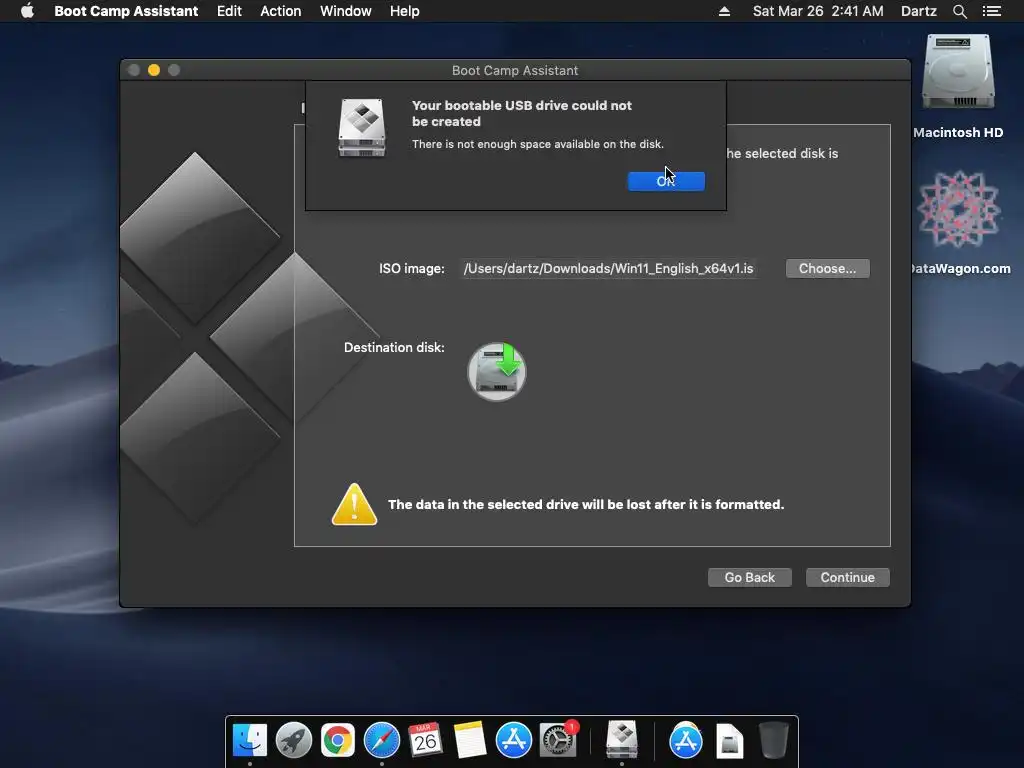Click Boot Camp Assistant icon in Dock
Screen dimensions: 1024x768
(x=622, y=739)
